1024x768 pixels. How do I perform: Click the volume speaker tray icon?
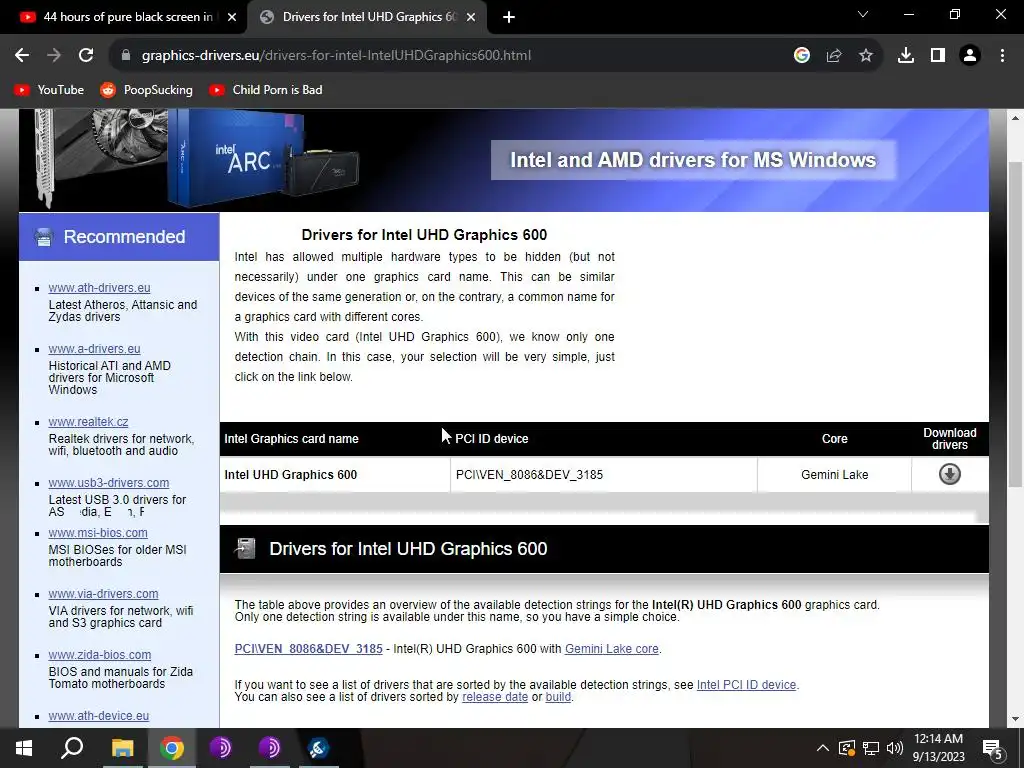pyautogui.click(x=894, y=748)
